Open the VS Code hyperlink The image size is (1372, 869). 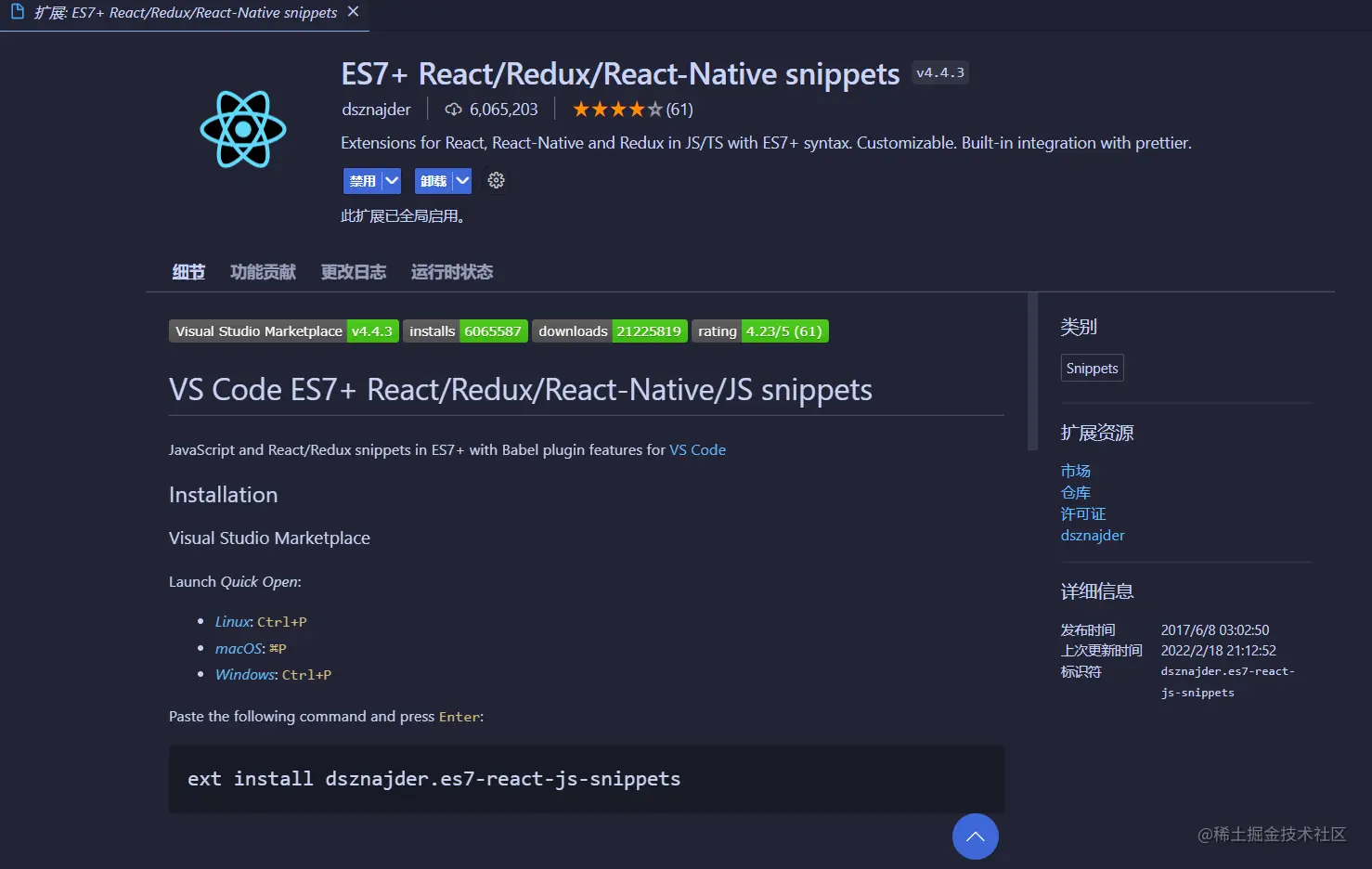pyautogui.click(x=698, y=450)
